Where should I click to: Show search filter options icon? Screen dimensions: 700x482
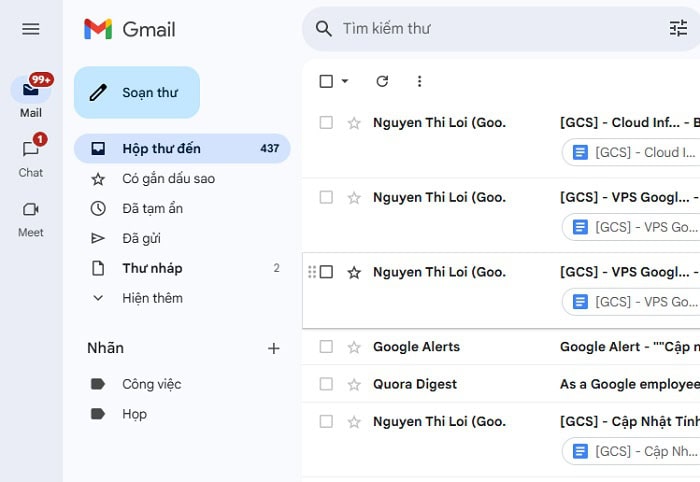click(x=678, y=29)
